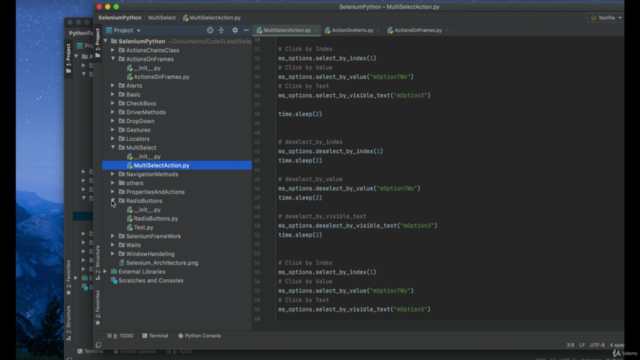Screen dimensions: 640x360
Task: Toggle the Structure side tool tab
Action: [x=98, y=262]
